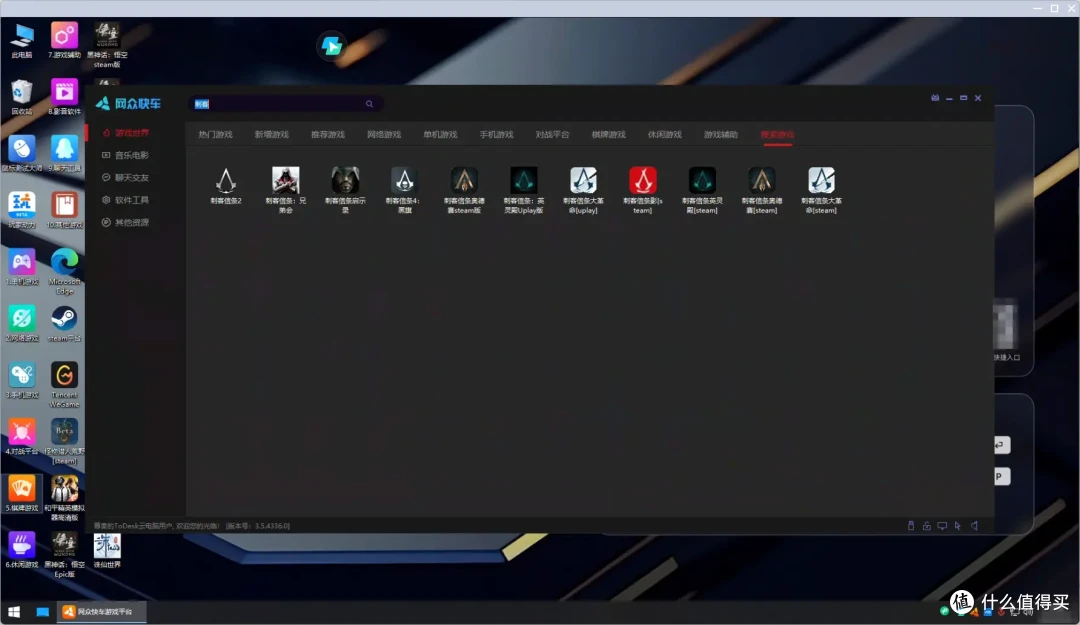This screenshot has width=1080, height=625.
Task: Open 此电脑 desktop icon
Action: pyautogui.click(x=22, y=41)
